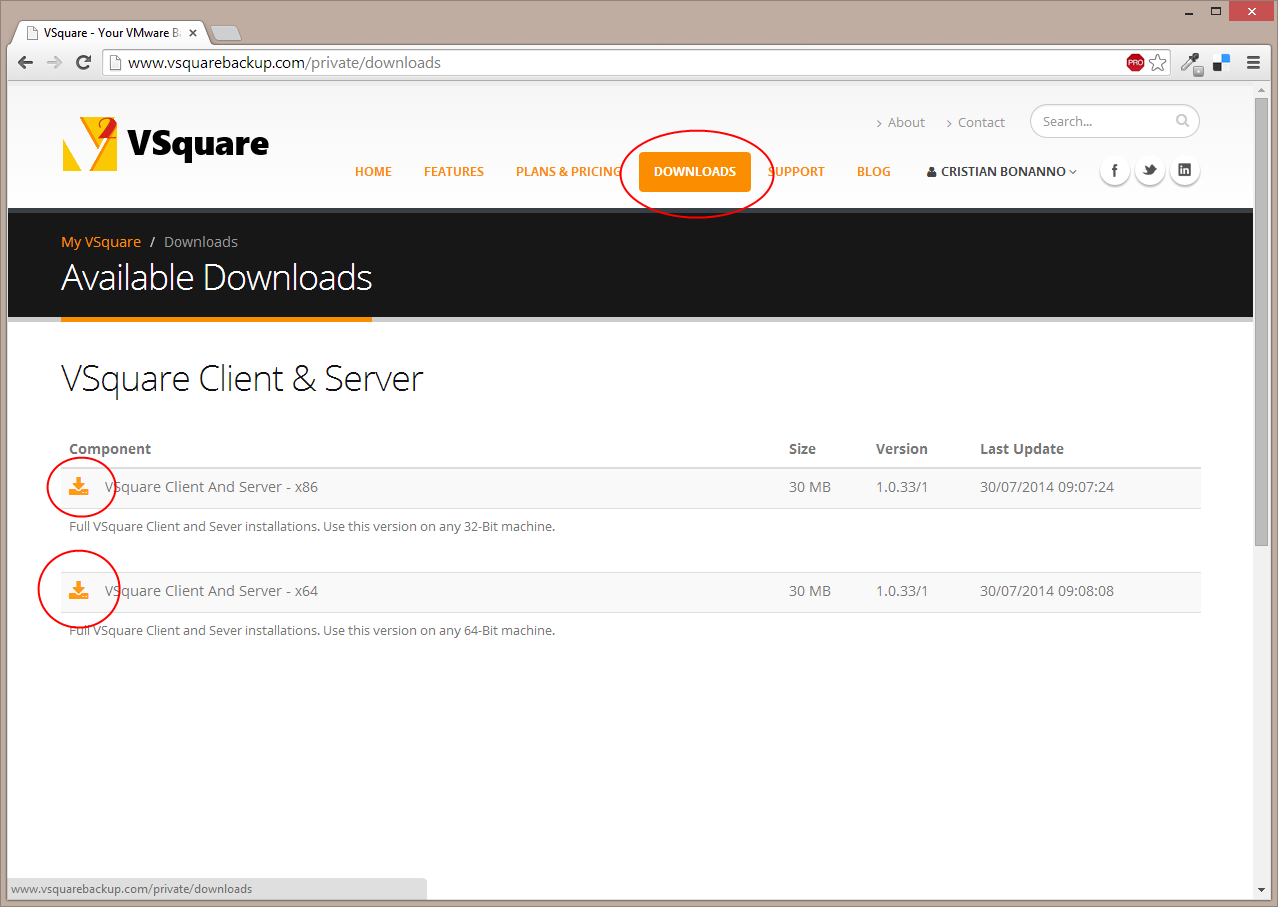Click the 30 MB size in x86 row
Image resolution: width=1278 pixels, height=907 pixels.
click(x=810, y=487)
